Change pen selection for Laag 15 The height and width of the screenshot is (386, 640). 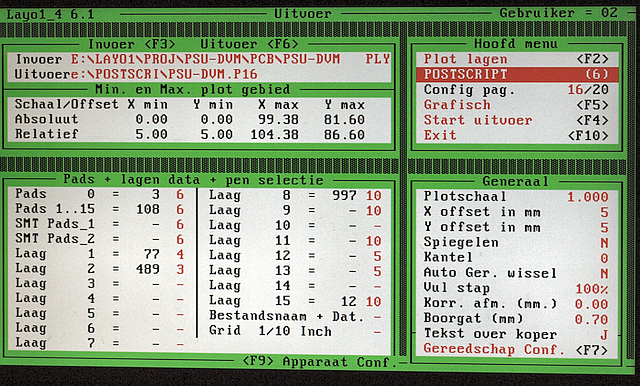(x=373, y=302)
